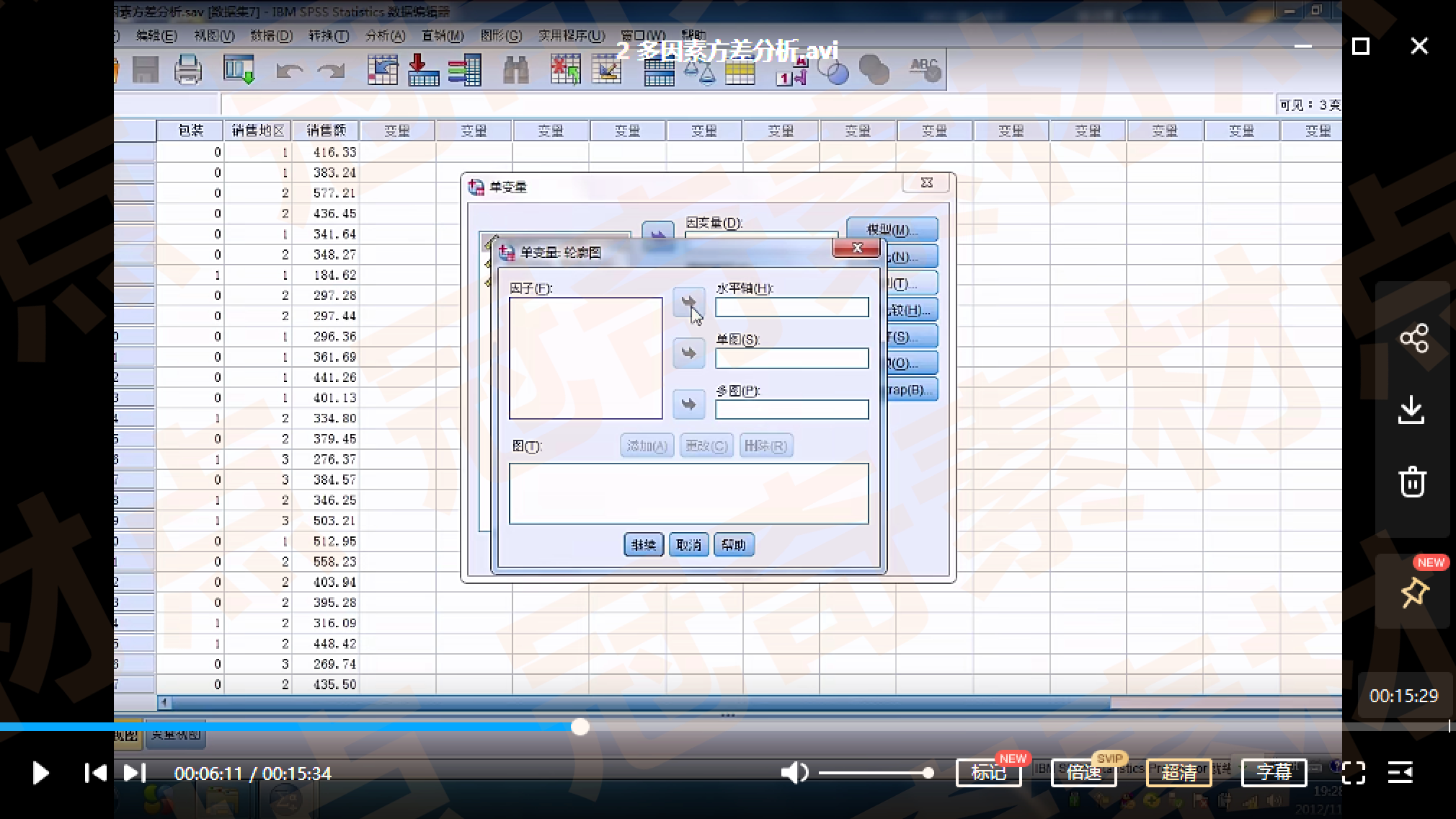Toggle 字幕 subtitles

click(x=1274, y=773)
